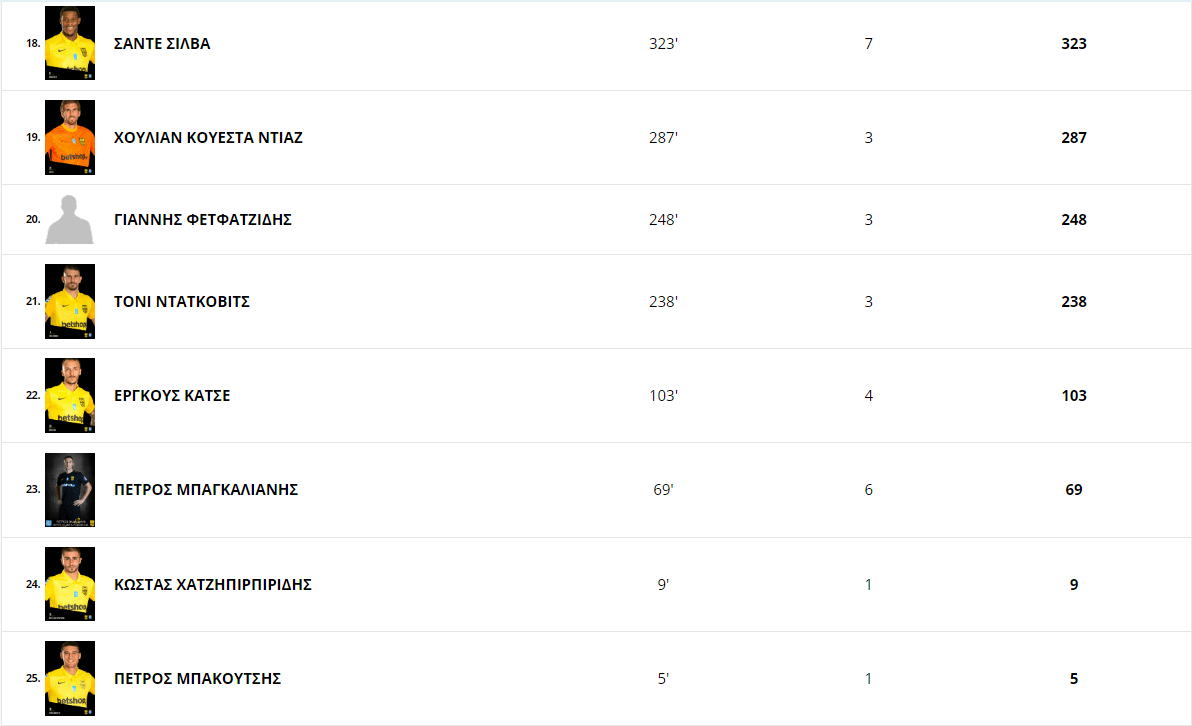Open the ΠΕΤΡΟΣ ΜΠΑΓΚΑΛΙΑΝΗΣ dark kit photo
1192x726 pixels.
click(x=70, y=490)
